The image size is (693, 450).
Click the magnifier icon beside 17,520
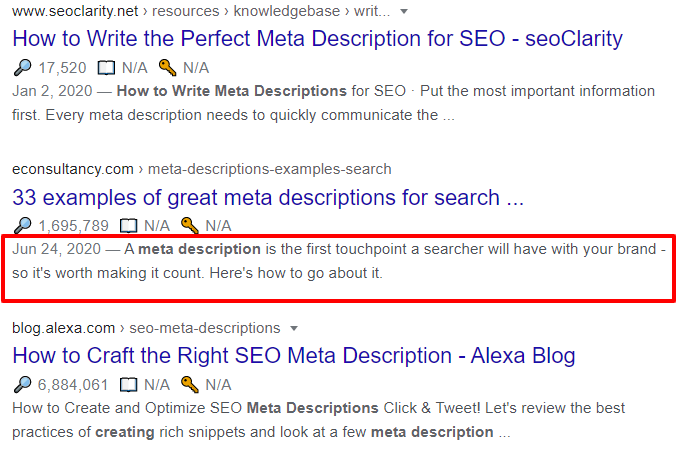[x=23, y=68]
